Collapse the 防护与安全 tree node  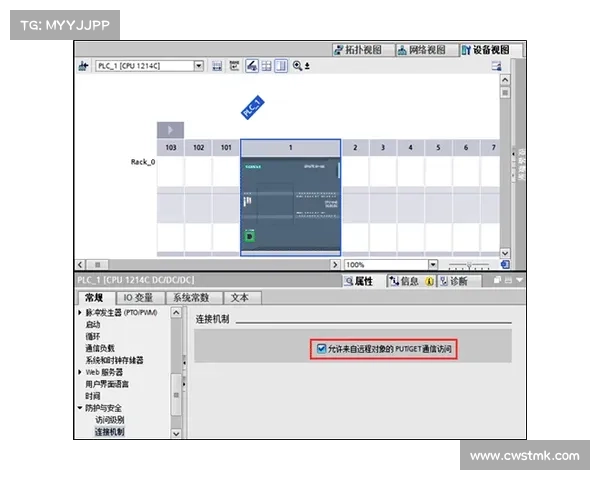click(x=80, y=408)
